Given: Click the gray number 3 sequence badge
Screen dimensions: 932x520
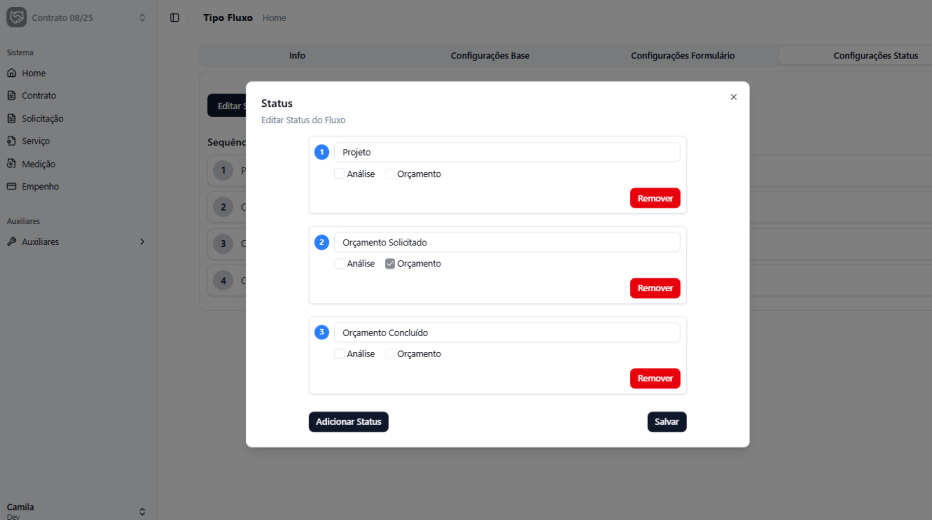Looking at the screenshot, I should [x=223, y=244].
